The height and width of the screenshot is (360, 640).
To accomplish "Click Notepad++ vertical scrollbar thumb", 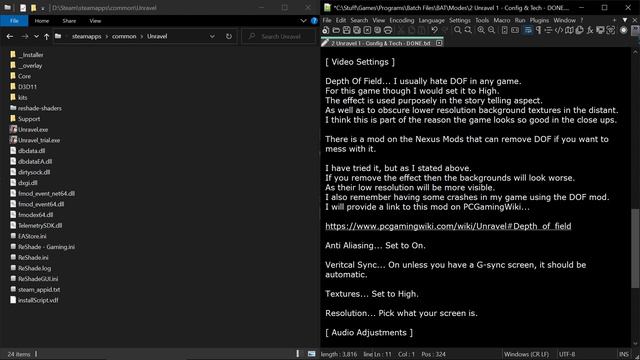I will click(636, 248).
